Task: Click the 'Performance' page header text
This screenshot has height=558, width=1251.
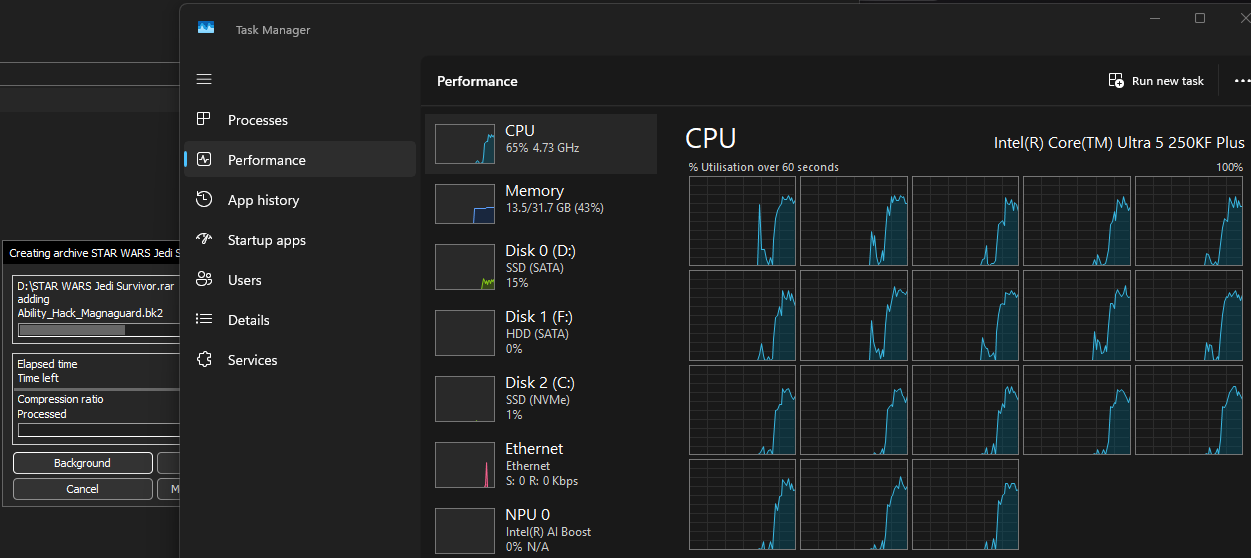Action: 477,81
